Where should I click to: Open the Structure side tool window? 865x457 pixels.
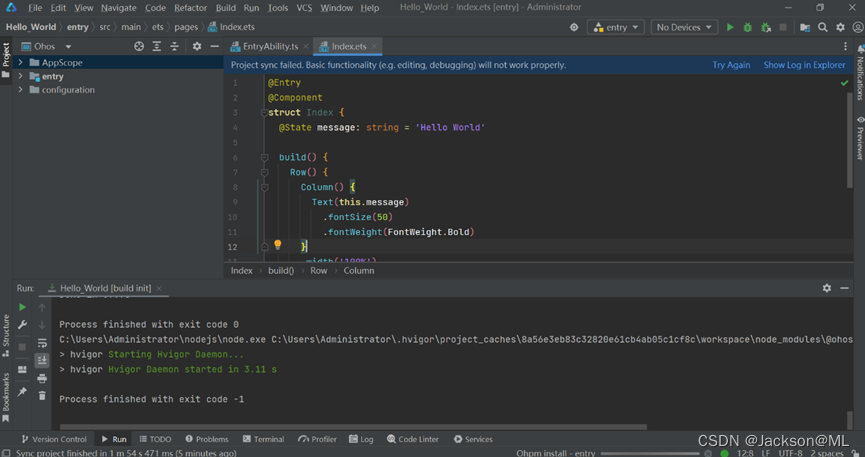(x=6, y=335)
